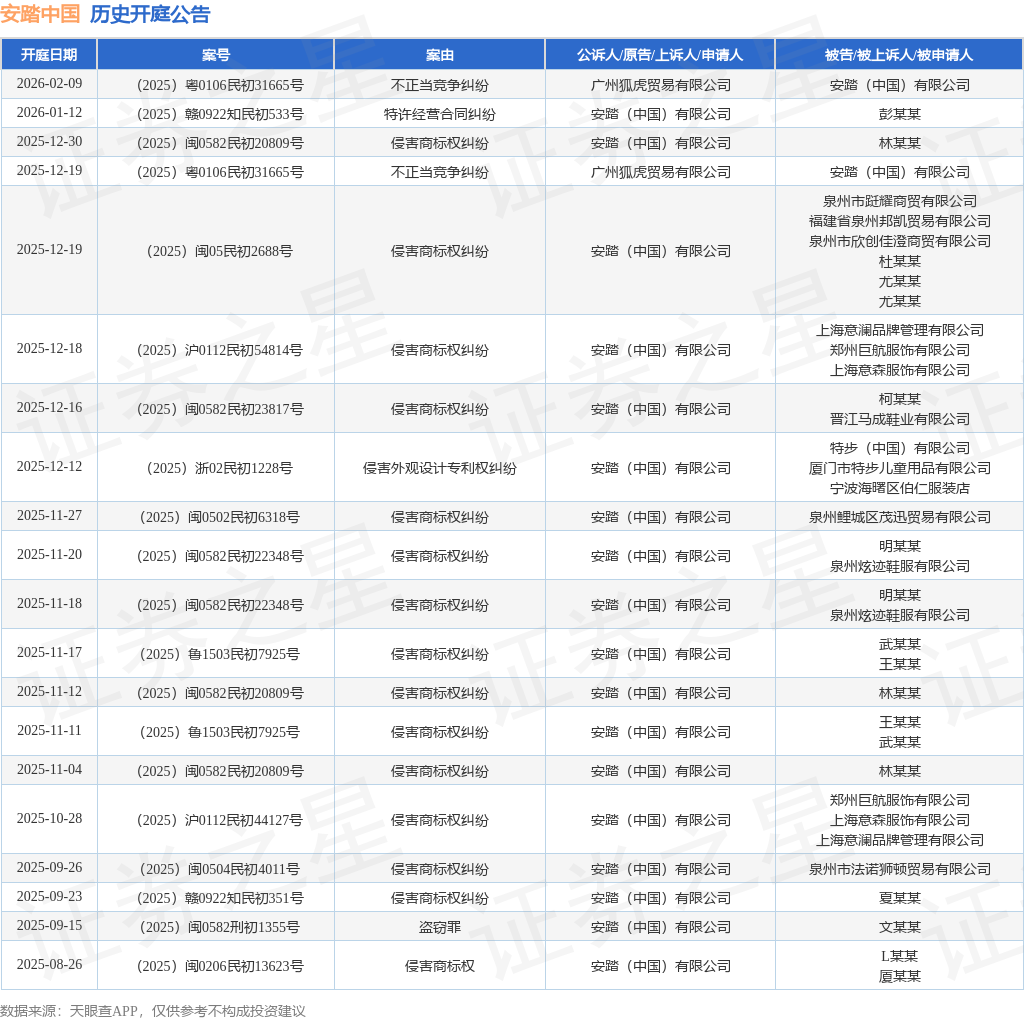The width and height of the screenshot is (1024, 1020).
Task: Click defendant 杜某某
Action: pyautogui.click(x=899, y=262)
